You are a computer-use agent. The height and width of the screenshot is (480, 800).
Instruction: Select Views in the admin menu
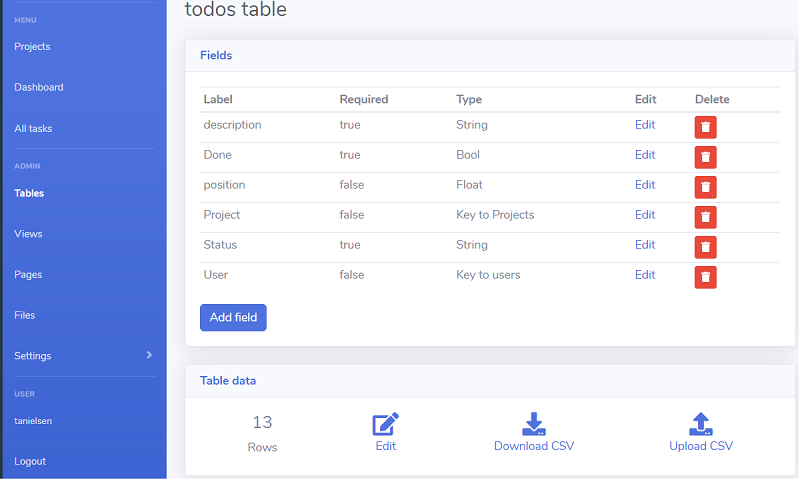point(28,234)
